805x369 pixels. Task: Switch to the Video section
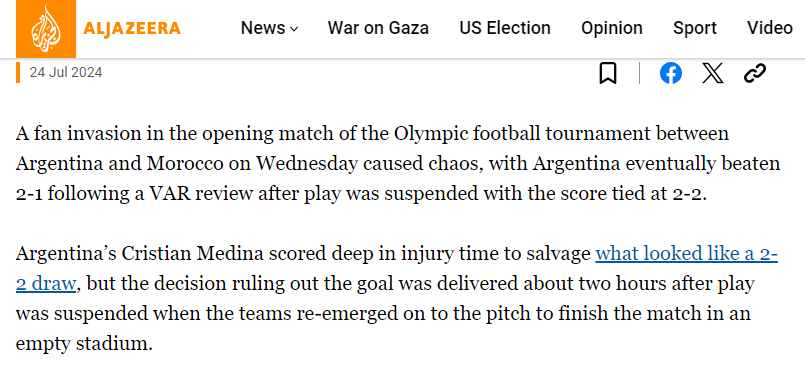[770, 28]
